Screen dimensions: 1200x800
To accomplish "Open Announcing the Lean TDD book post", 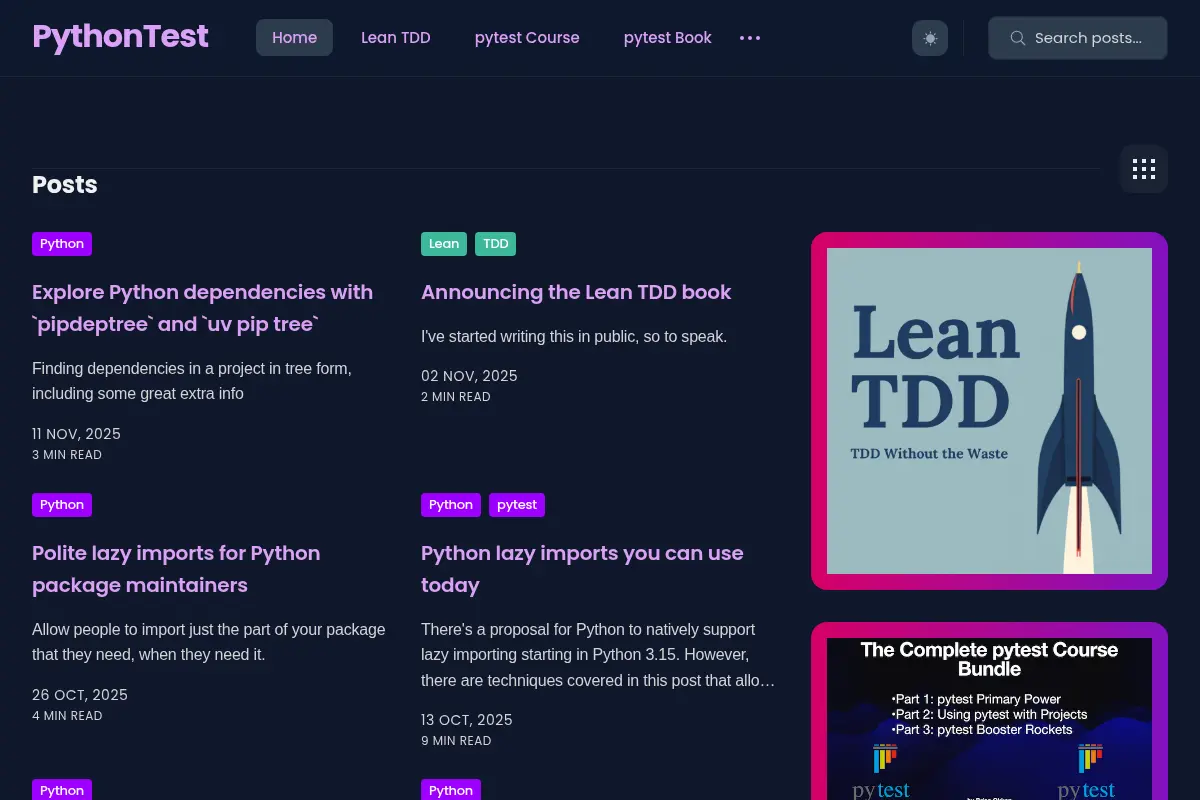I will click(576, 292).
